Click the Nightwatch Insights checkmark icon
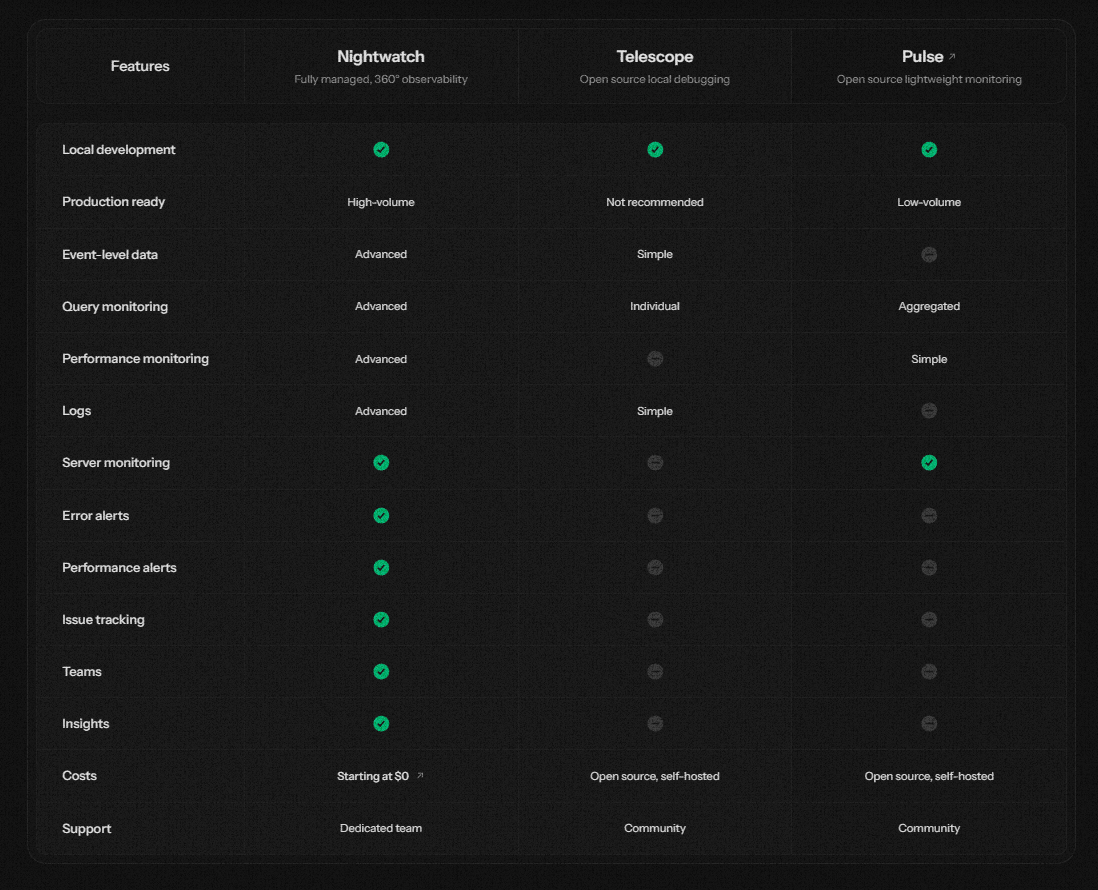The height and width of the screenshot is (890, 1098). click(x=381, y=724)
